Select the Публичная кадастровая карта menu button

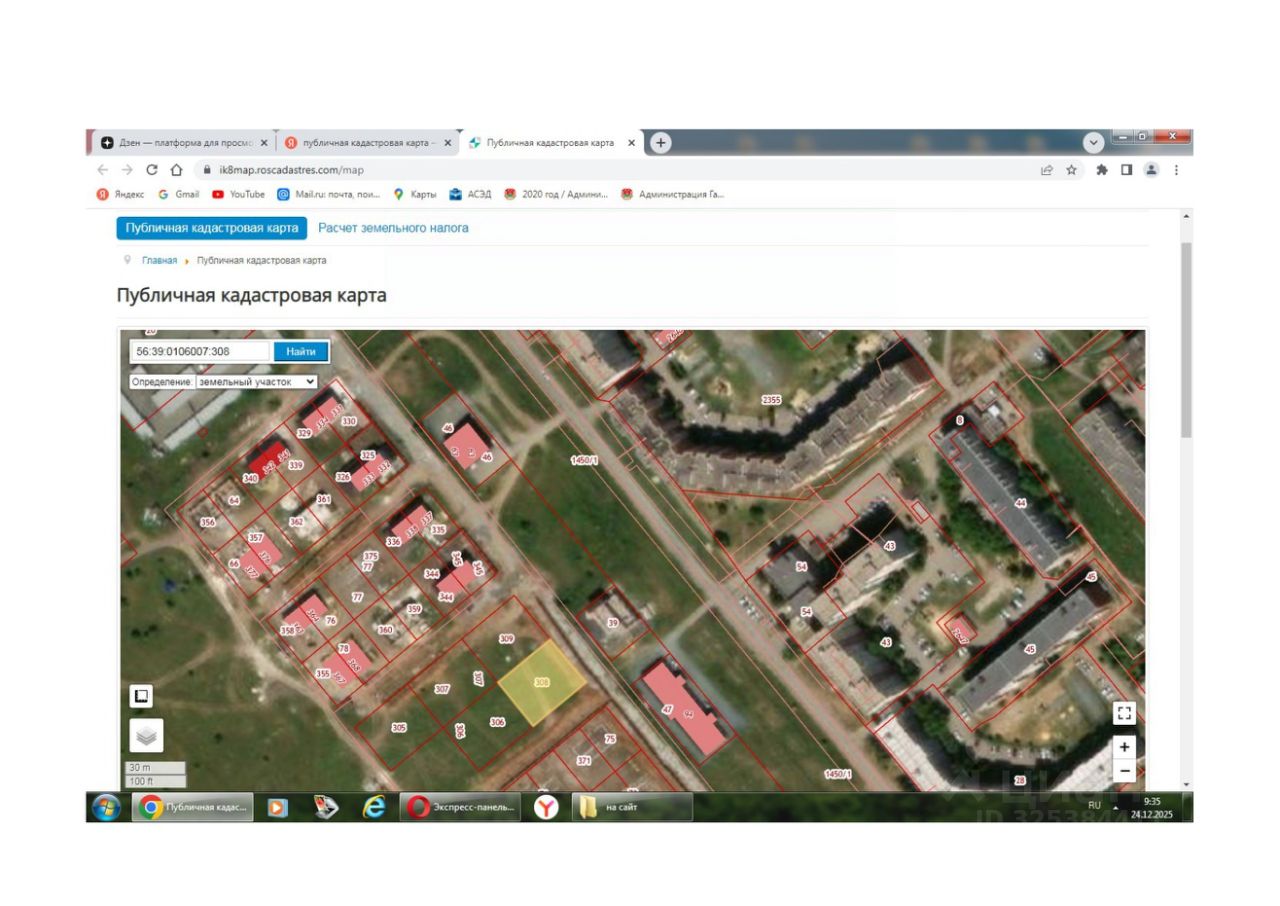[212, 228]
